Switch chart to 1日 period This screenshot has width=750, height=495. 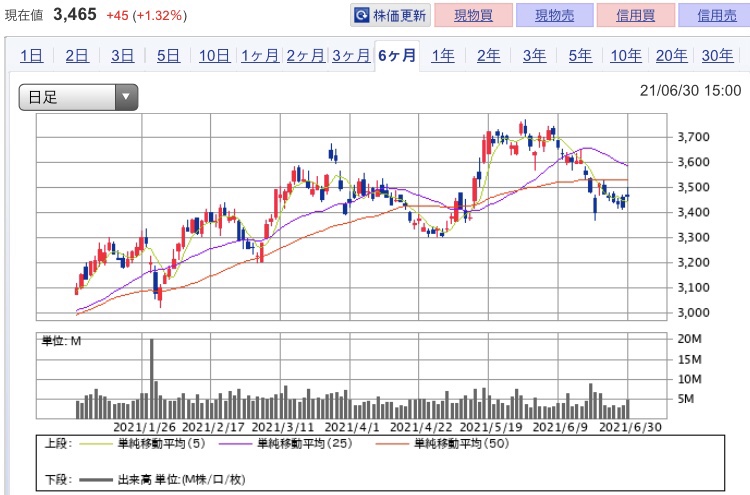click(x=32, y=56)
